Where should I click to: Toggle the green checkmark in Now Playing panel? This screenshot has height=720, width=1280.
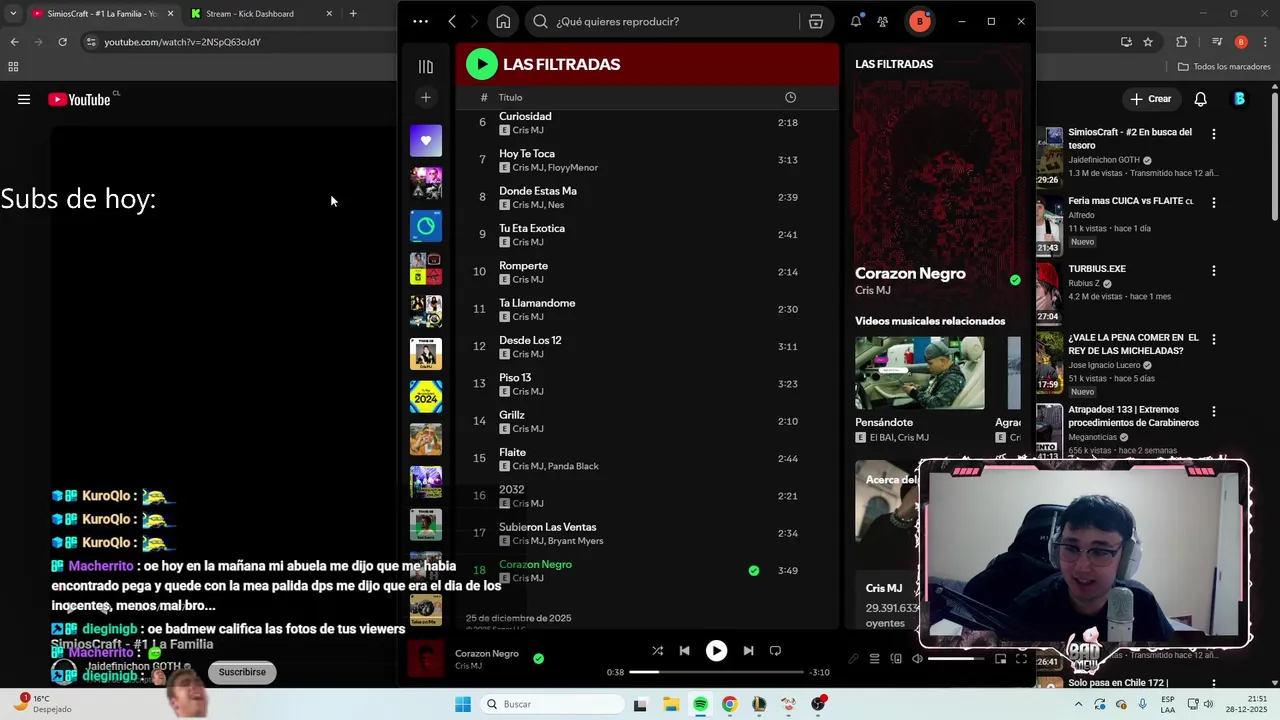coord(1015,280)
